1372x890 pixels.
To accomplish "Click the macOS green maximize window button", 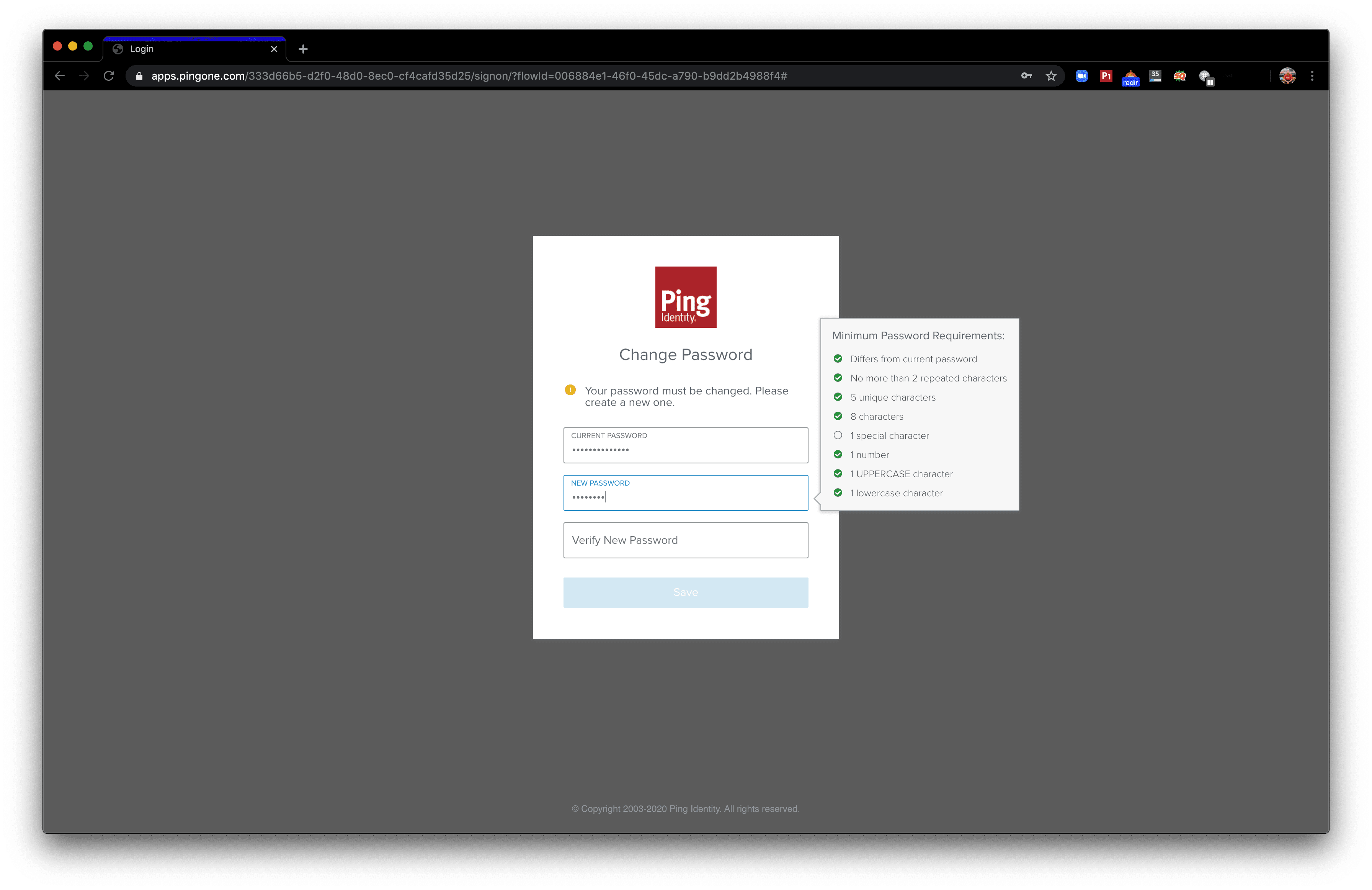I will coord(88,46).
